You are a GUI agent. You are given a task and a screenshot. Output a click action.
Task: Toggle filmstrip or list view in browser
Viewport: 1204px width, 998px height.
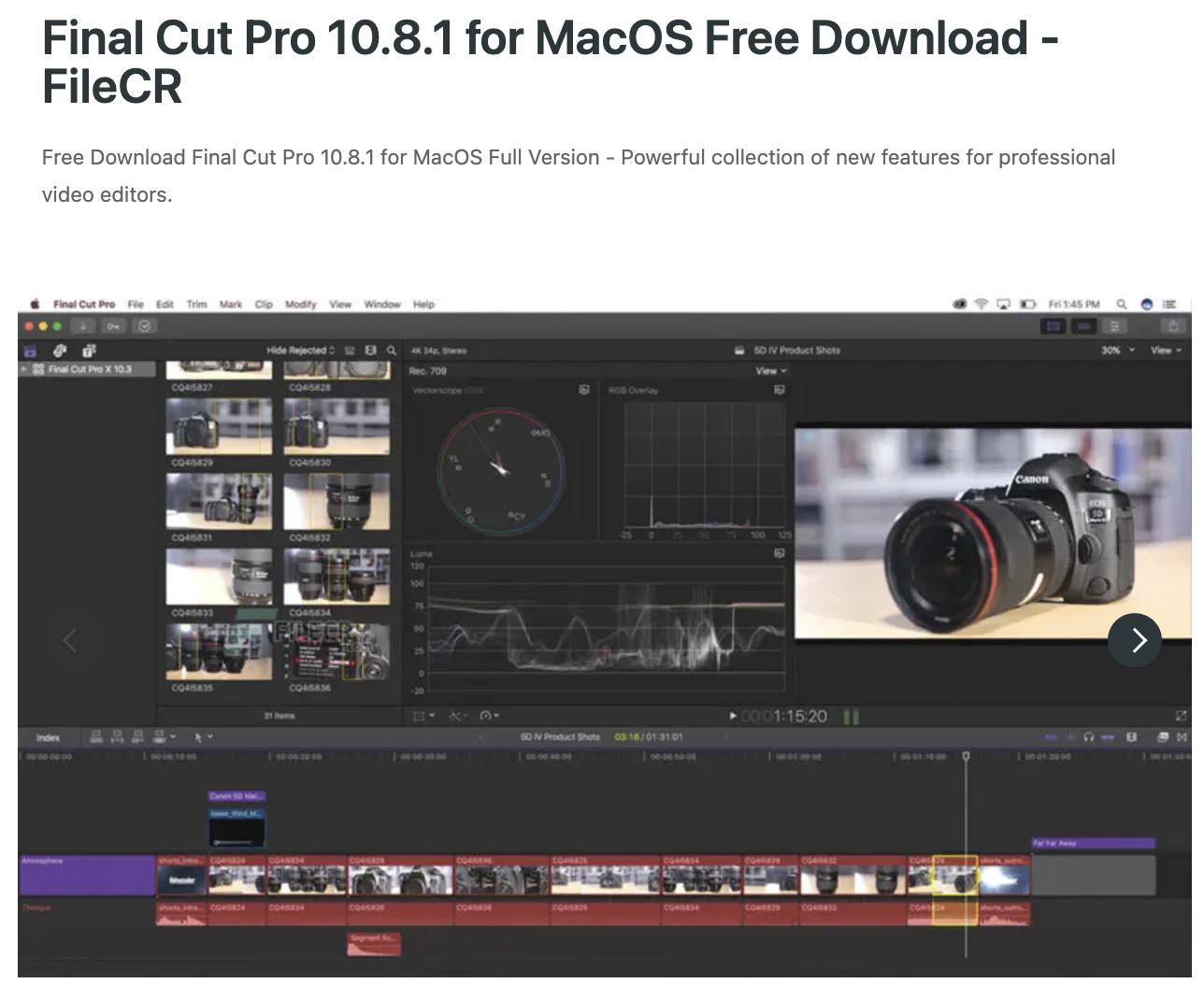point(351,350)
